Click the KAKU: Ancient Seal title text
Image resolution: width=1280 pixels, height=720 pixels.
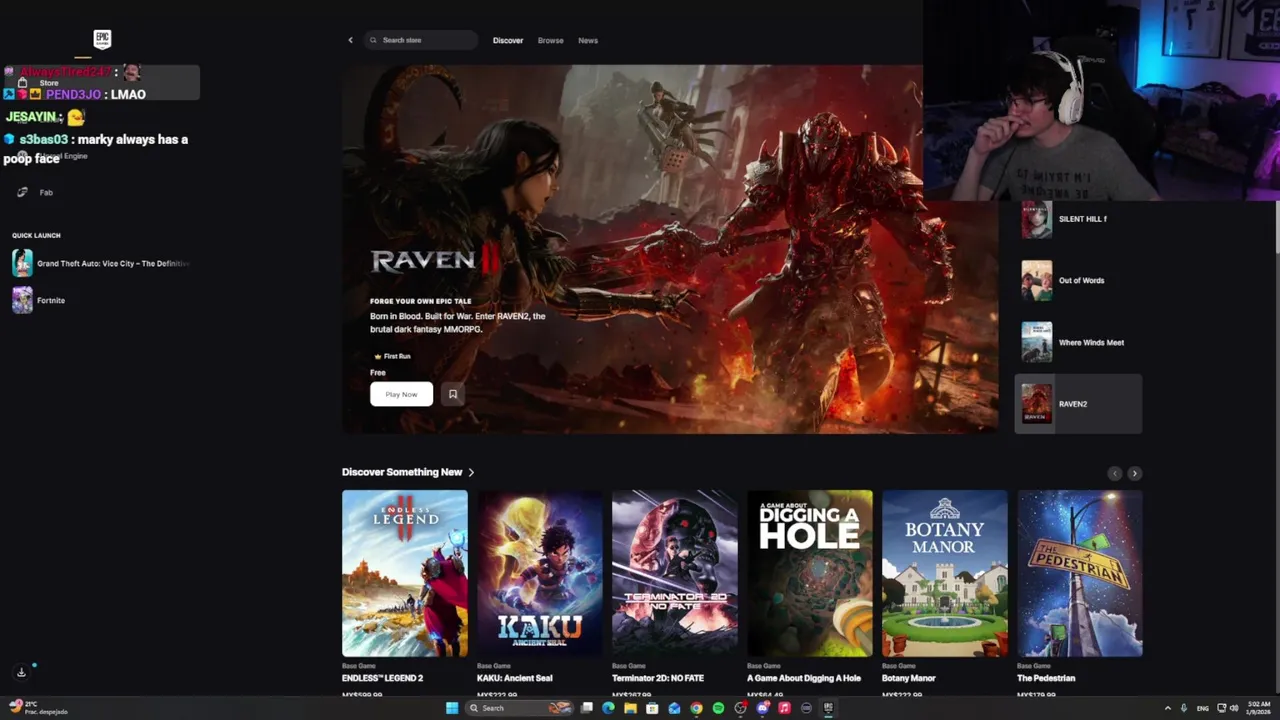coord(515,678)
